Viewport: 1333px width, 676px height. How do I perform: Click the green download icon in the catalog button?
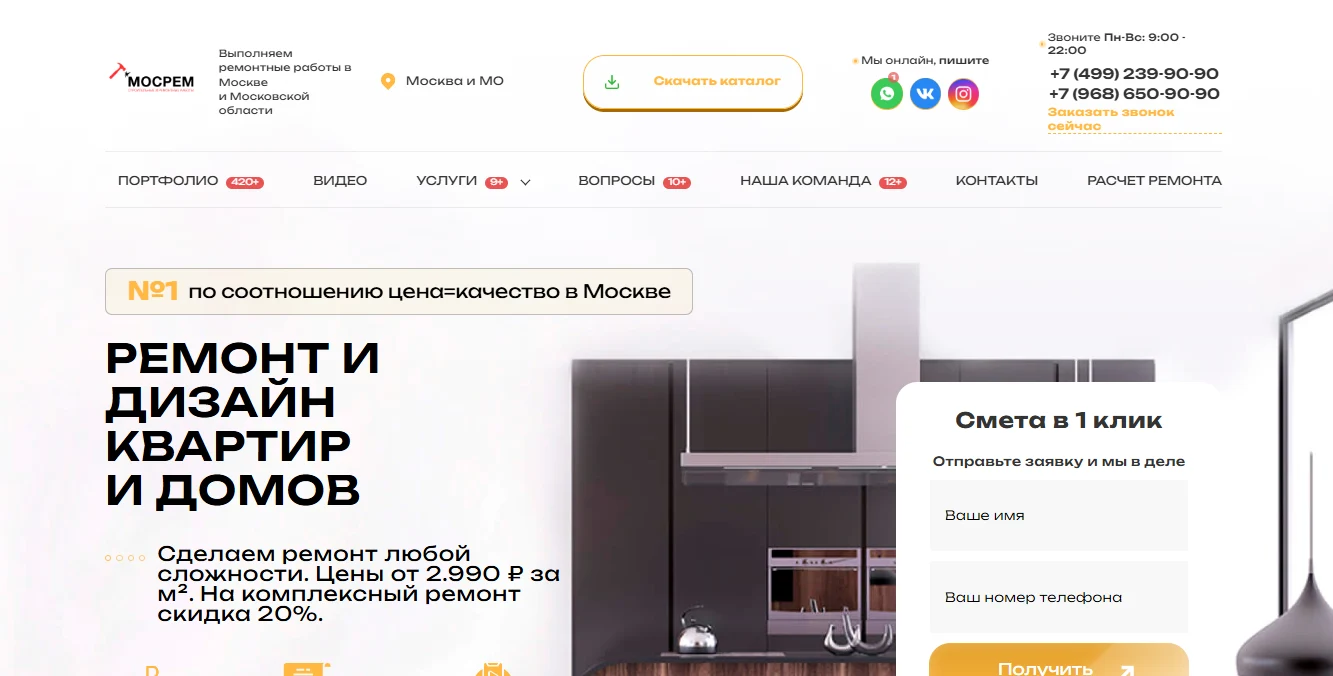click(612, 82)
